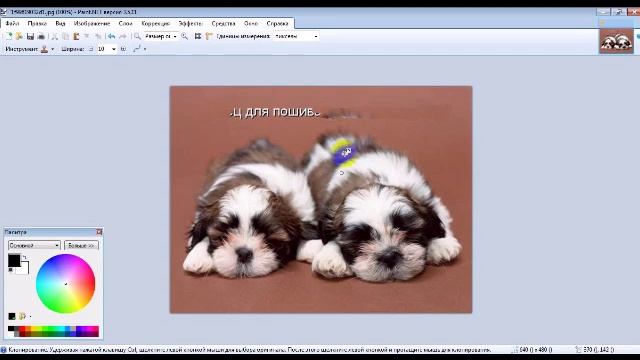This screenshot has width=640, height=360.
Task: Select the puppies image thumbnail tab
Action: (x=616, y=41)
